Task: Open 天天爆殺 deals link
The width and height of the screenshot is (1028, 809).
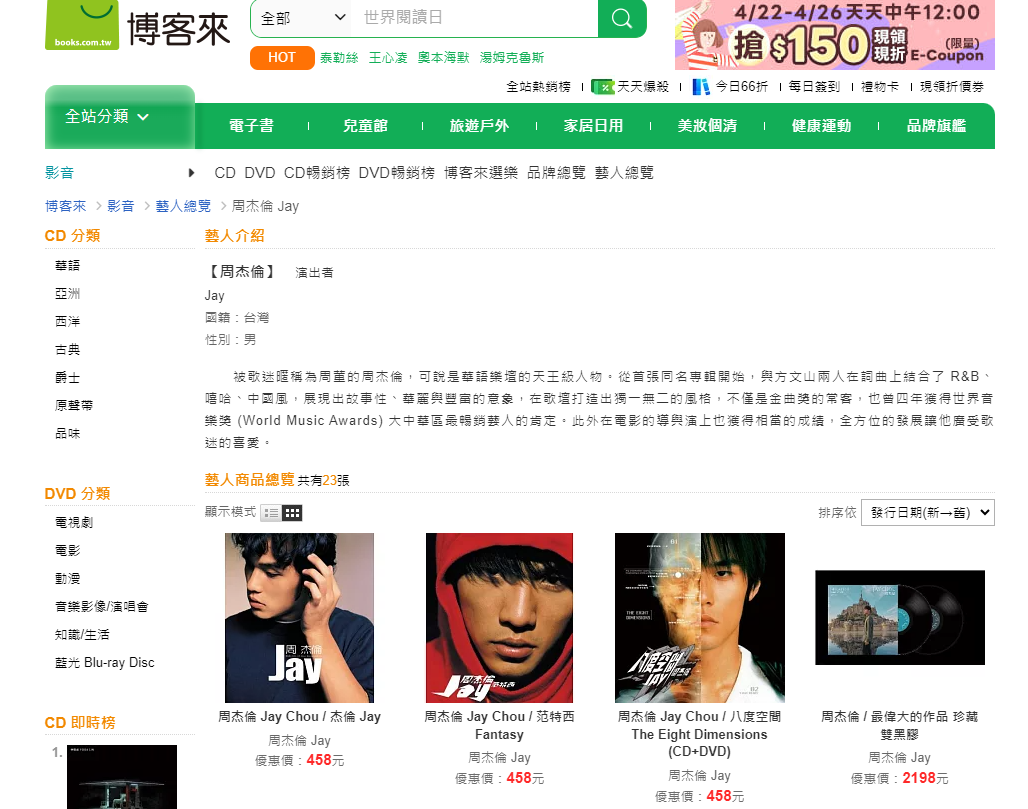Action: click(x=642, y=87)
